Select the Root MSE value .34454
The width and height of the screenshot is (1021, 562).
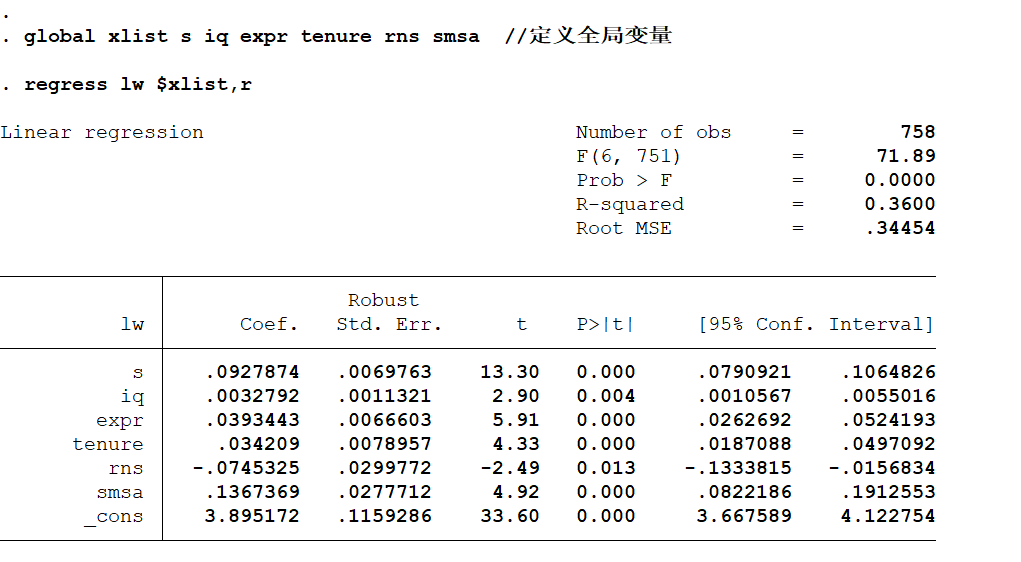tap(901, 229)
